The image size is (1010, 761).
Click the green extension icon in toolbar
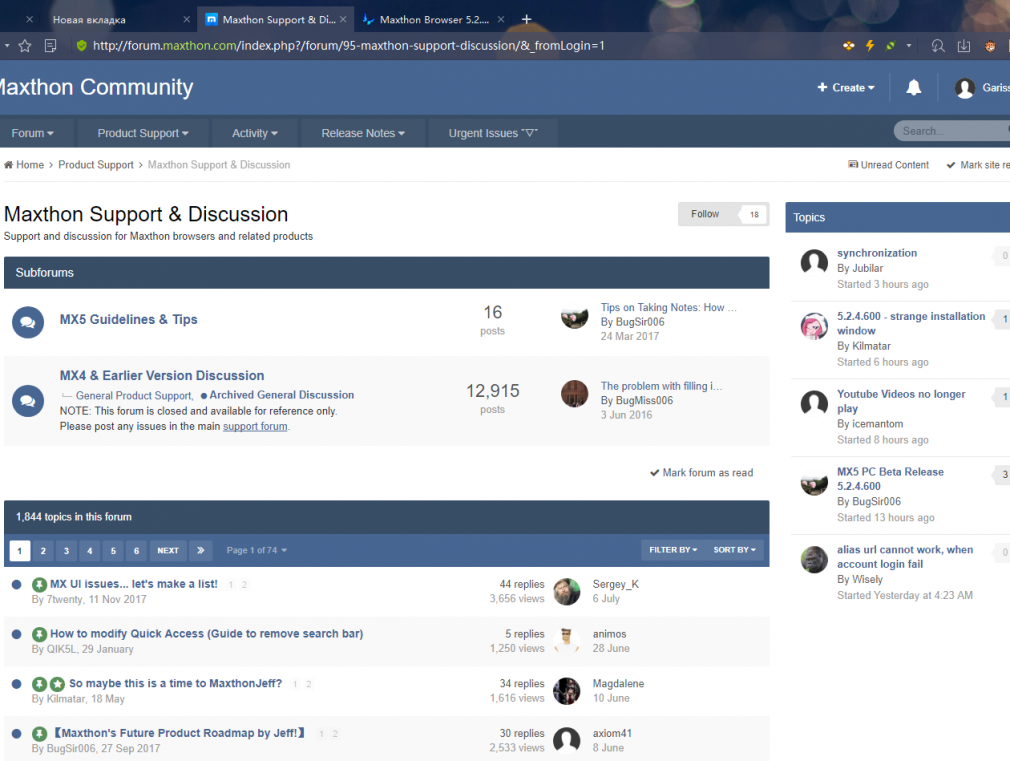point(890,46)
